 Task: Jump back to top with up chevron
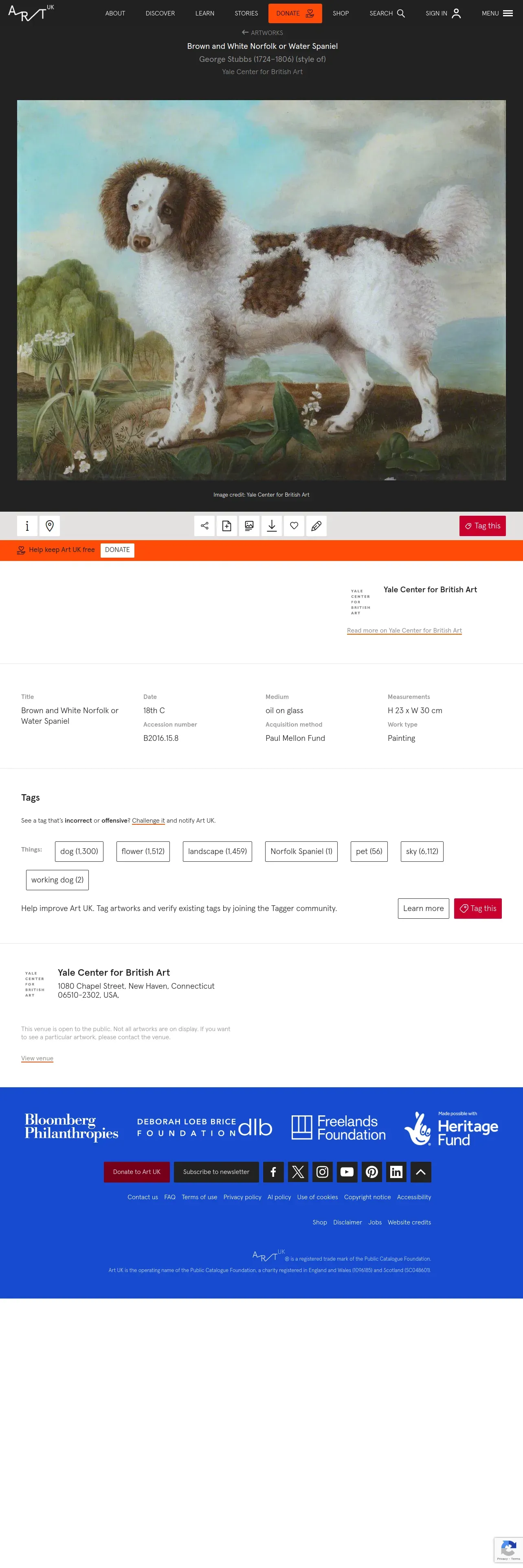421,1172
